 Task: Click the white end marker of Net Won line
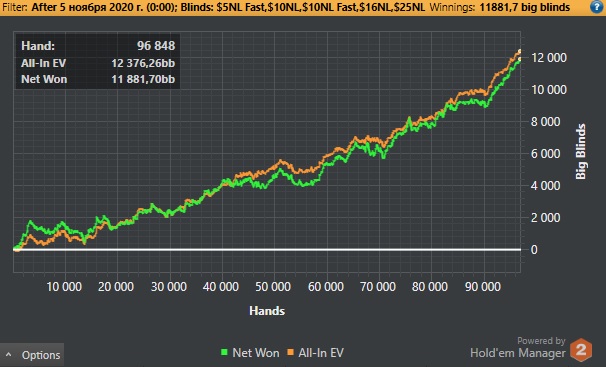[x=520, y=59]
